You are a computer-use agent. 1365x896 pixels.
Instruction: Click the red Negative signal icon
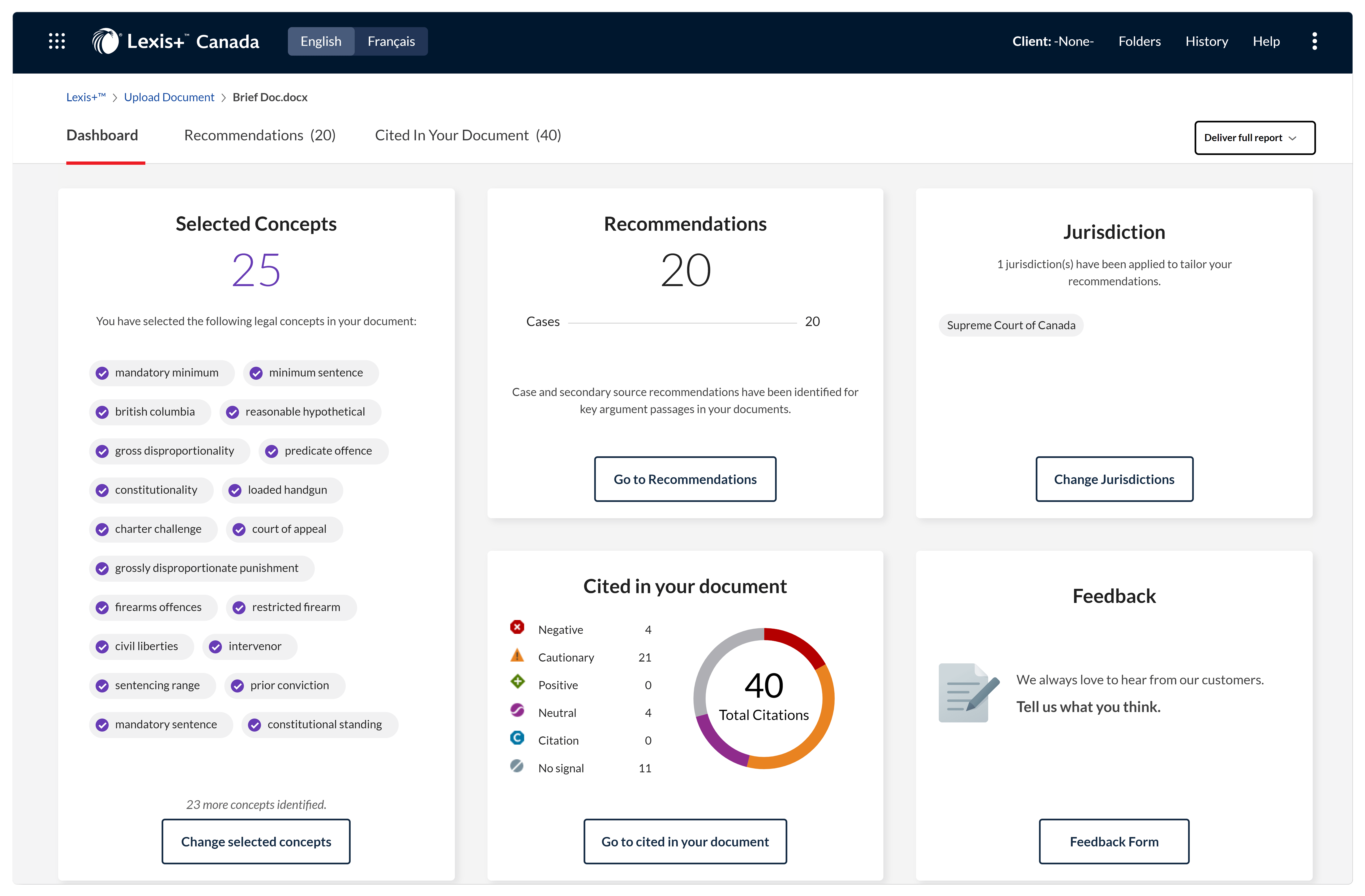click(517, 627)
